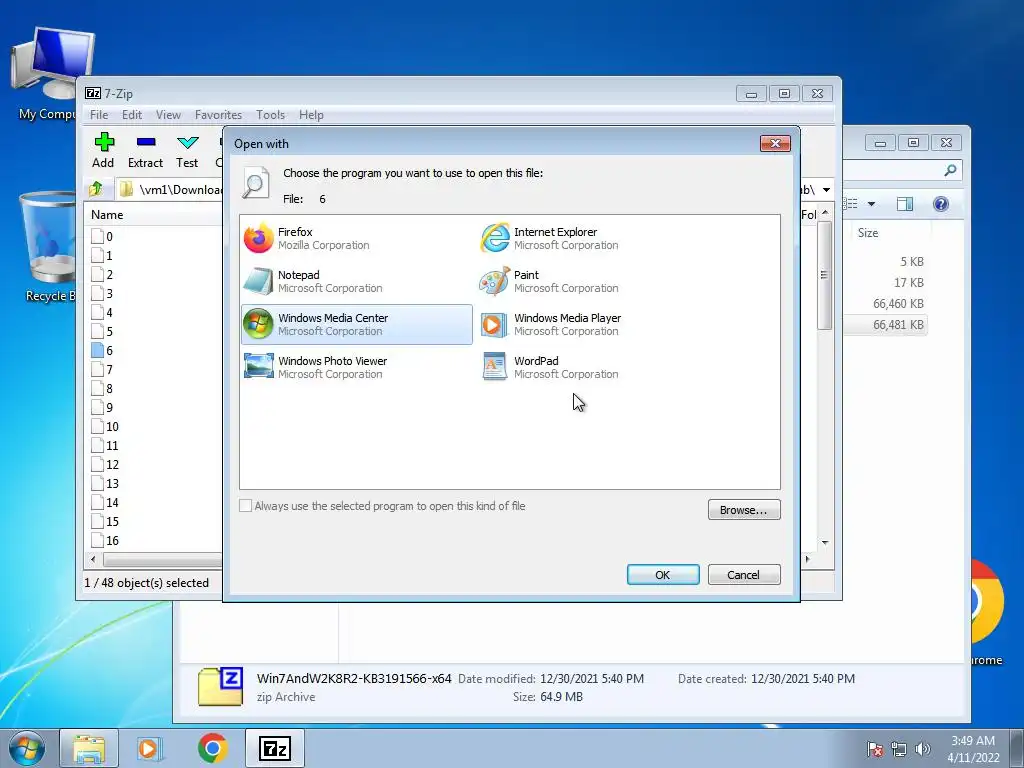Launch Windows Media Player from taskbar

pyautogui.click(x=149, y=748)
